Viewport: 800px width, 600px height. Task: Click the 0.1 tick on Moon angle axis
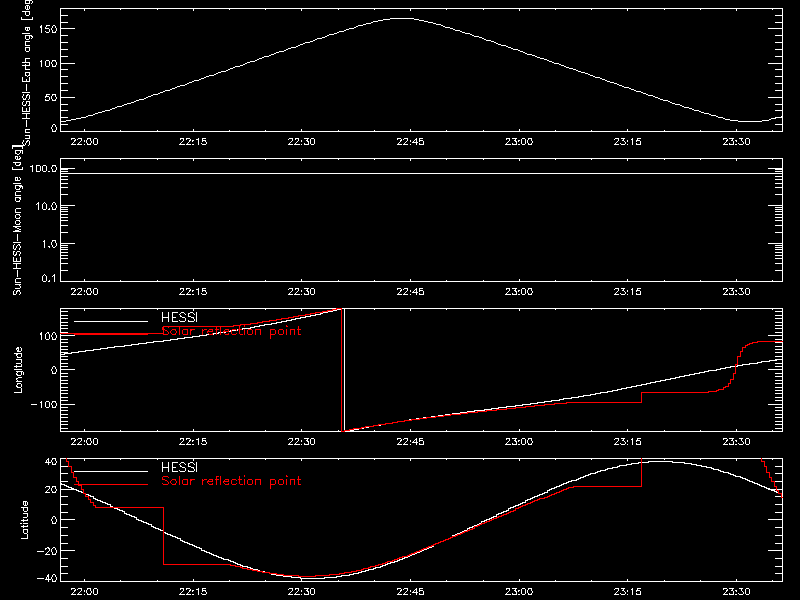point(49,278)
